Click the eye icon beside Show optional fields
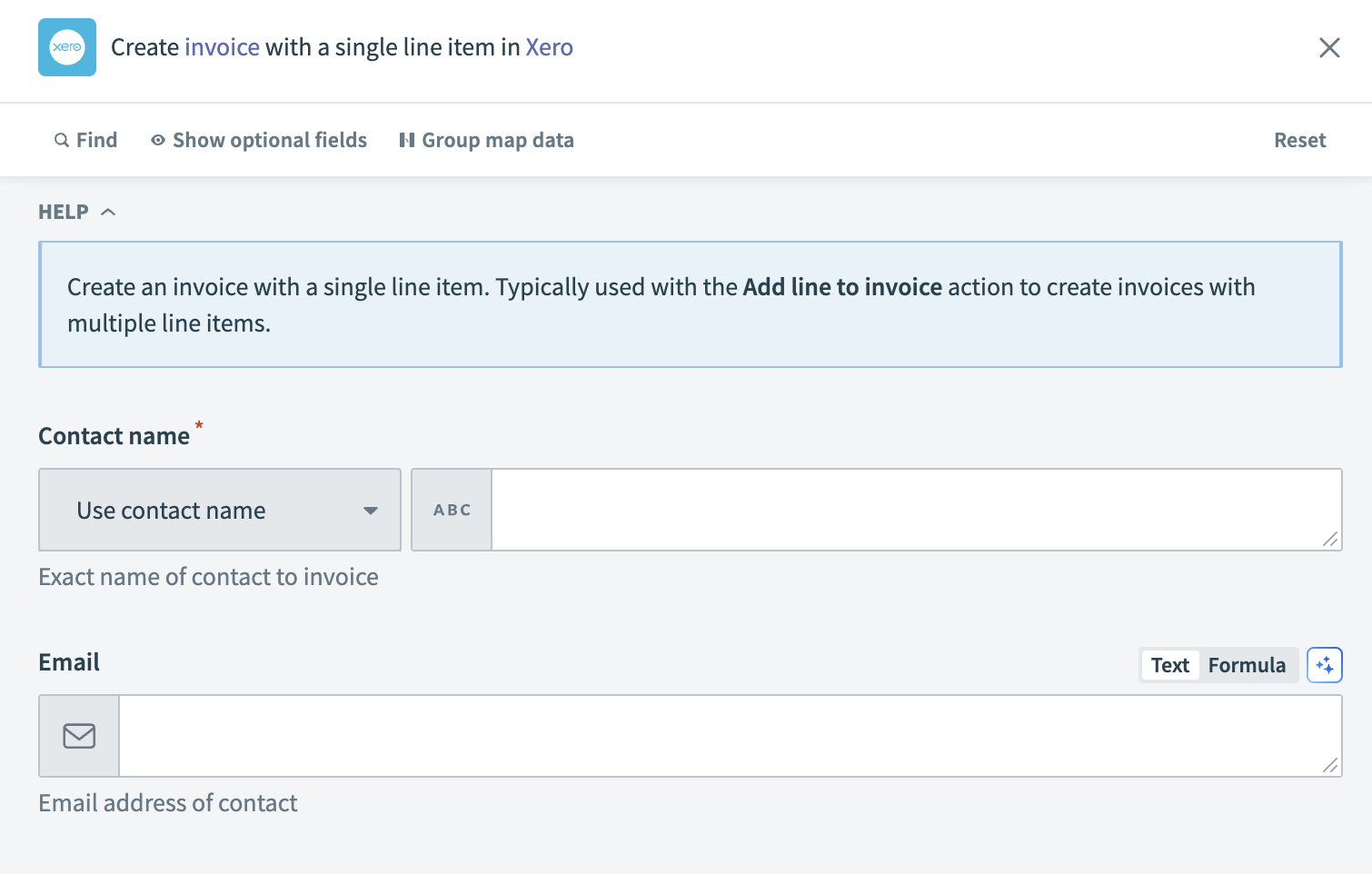 coord(157,140)
